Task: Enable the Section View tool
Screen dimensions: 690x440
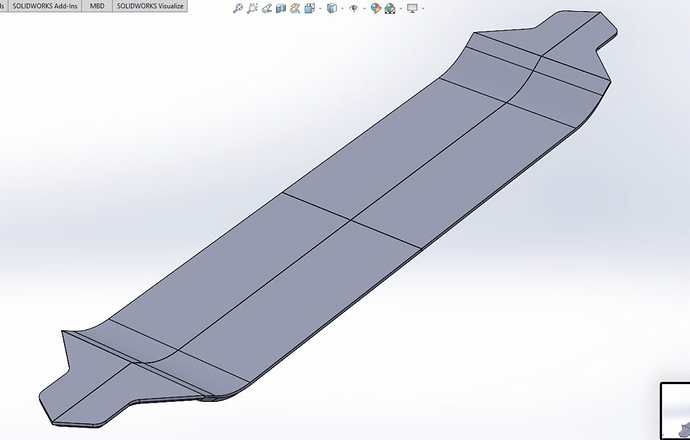Action: click(281, 8)
